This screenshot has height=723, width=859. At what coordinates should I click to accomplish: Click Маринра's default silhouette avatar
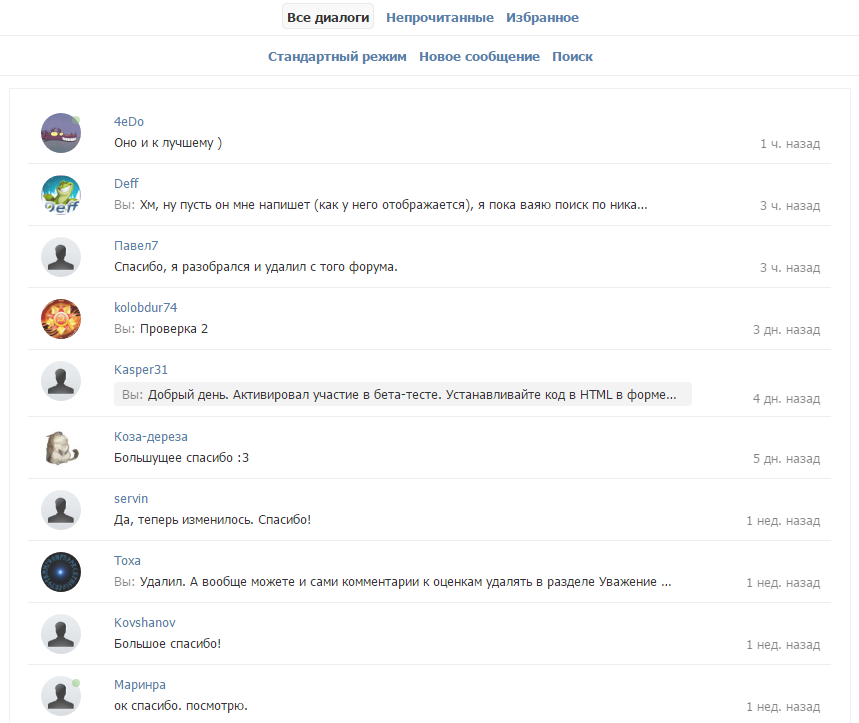click(61, 696)
